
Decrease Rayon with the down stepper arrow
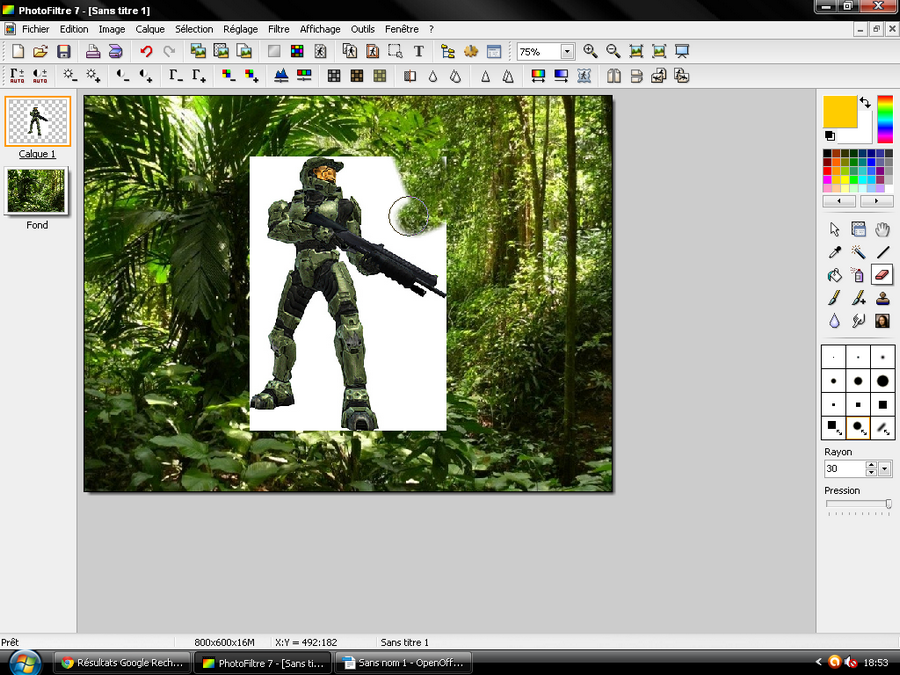pyautogui.click(x=871, y=472)
